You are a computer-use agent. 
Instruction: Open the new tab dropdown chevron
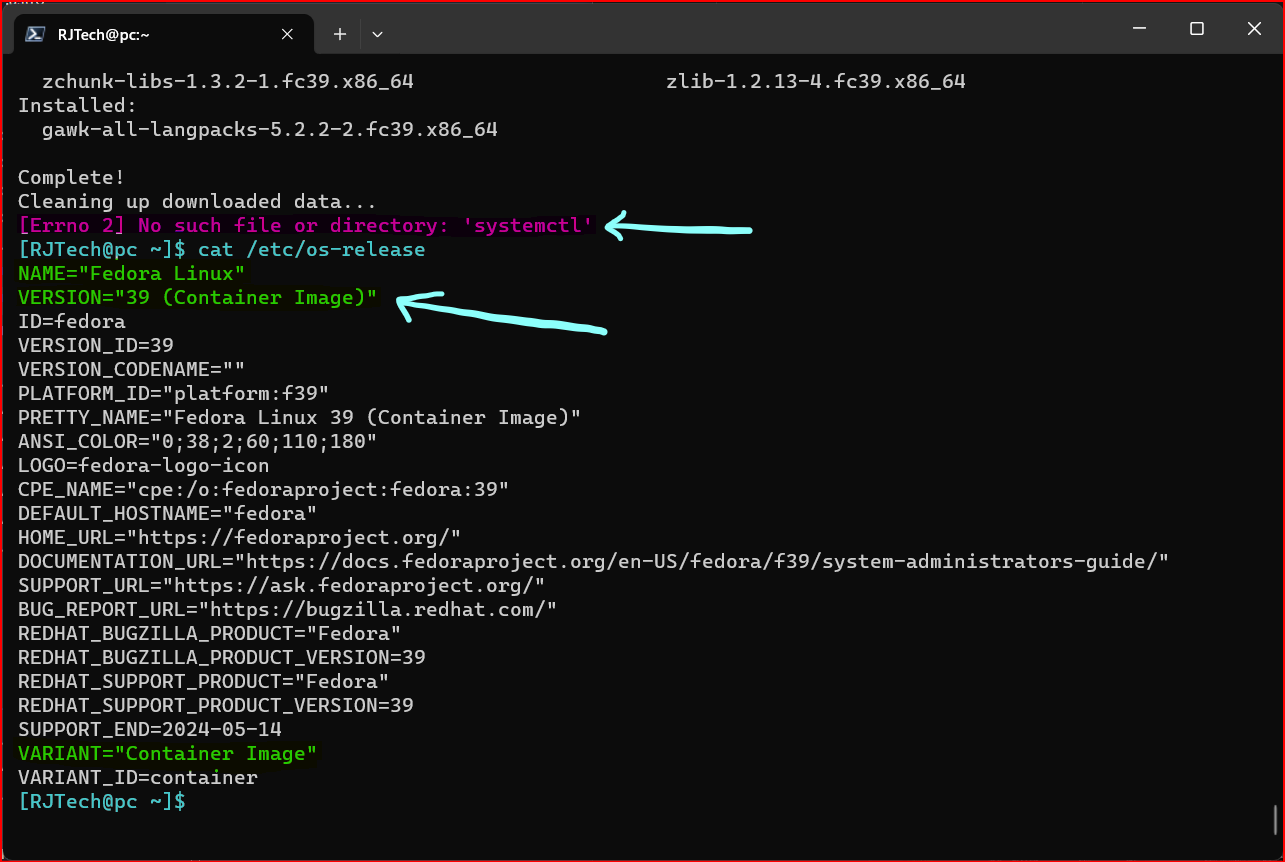377,34
